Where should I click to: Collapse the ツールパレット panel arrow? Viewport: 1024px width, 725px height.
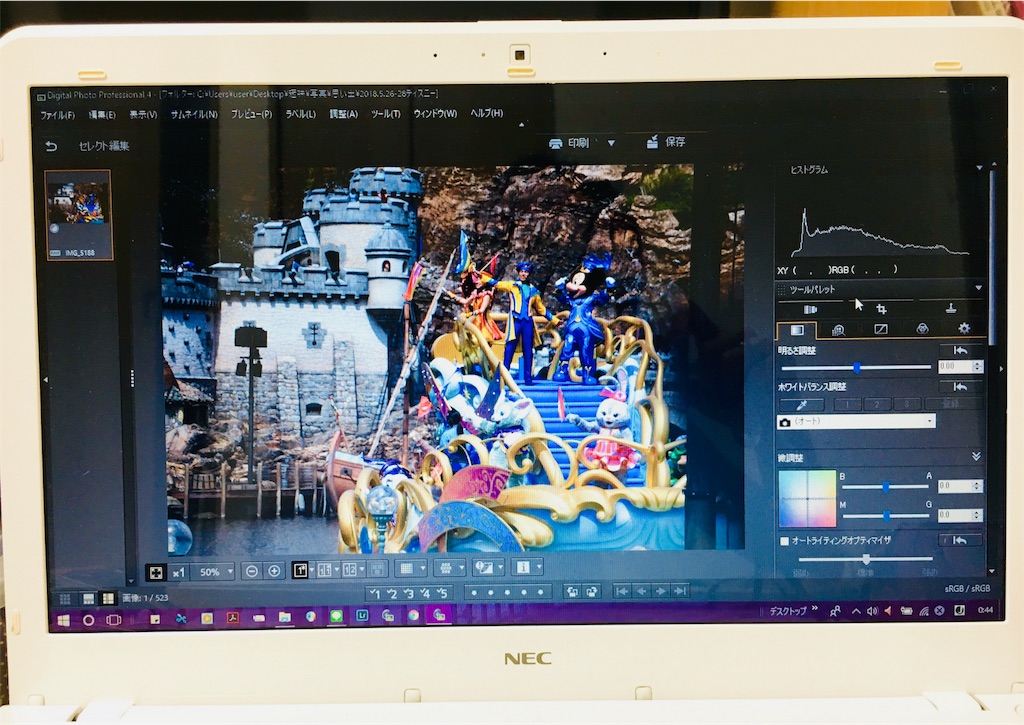978,288
